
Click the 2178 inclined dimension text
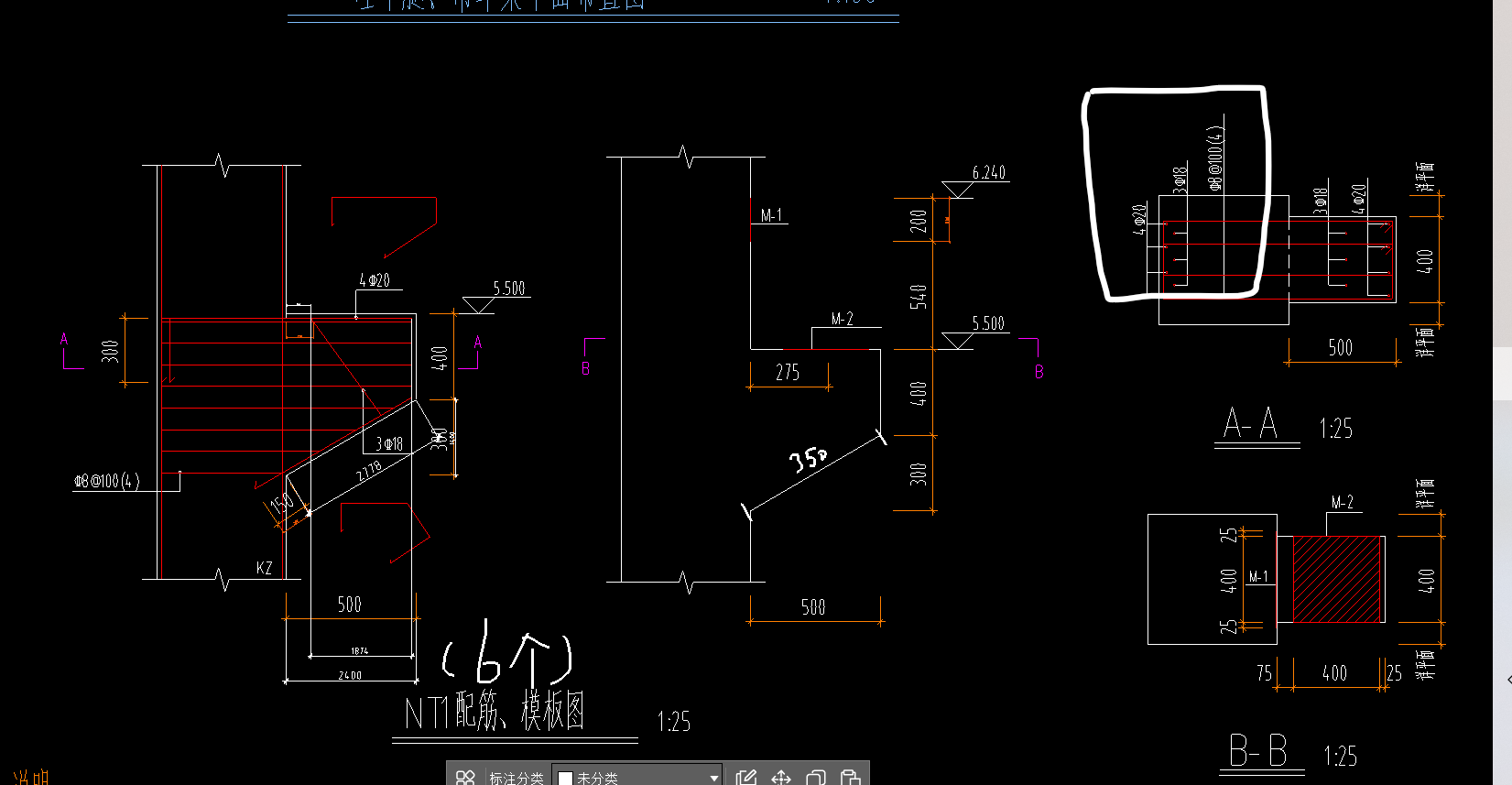click(369, 473)
